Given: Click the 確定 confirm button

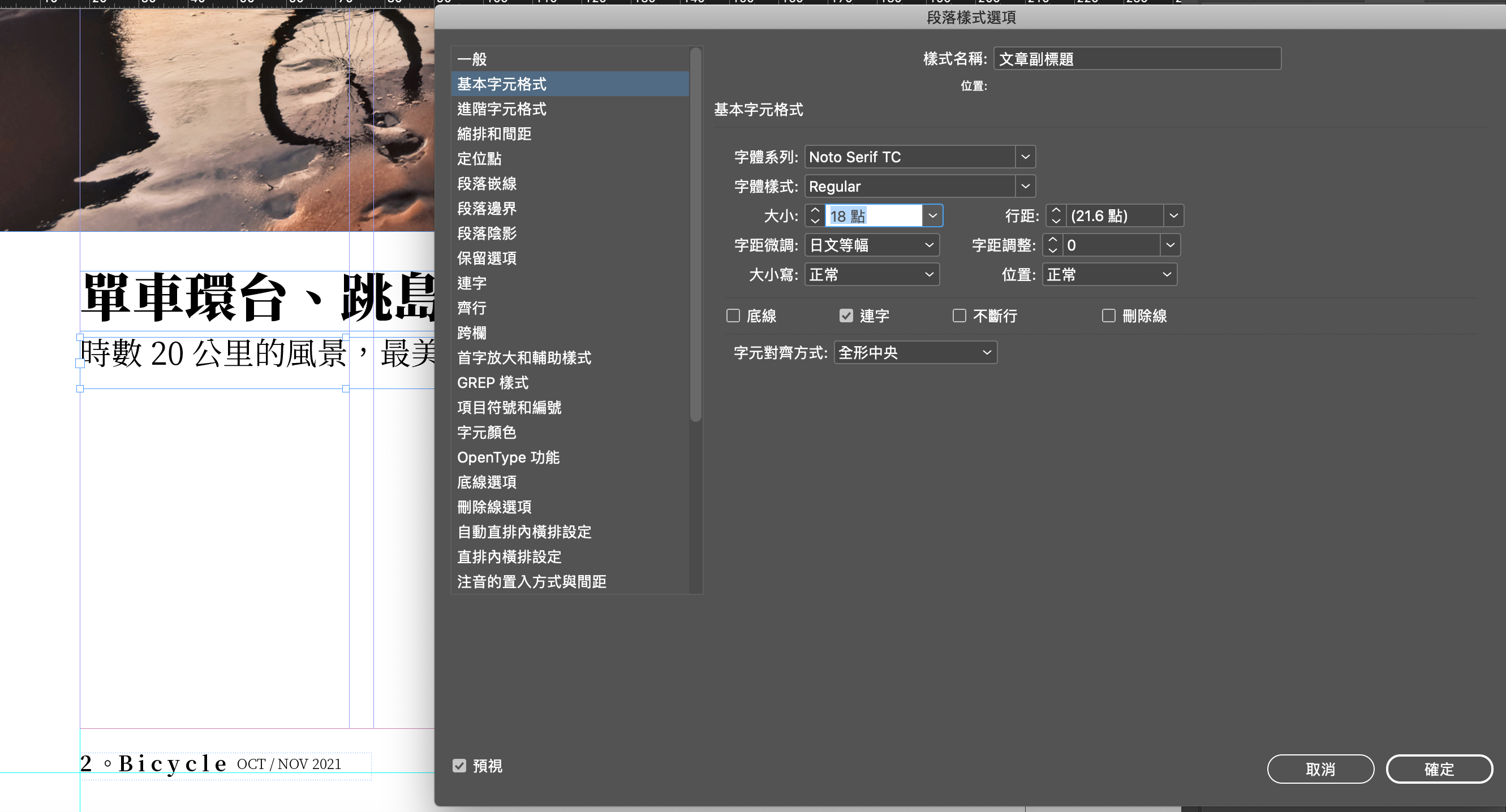Looking at the screenshot, I should (1439, 769).
